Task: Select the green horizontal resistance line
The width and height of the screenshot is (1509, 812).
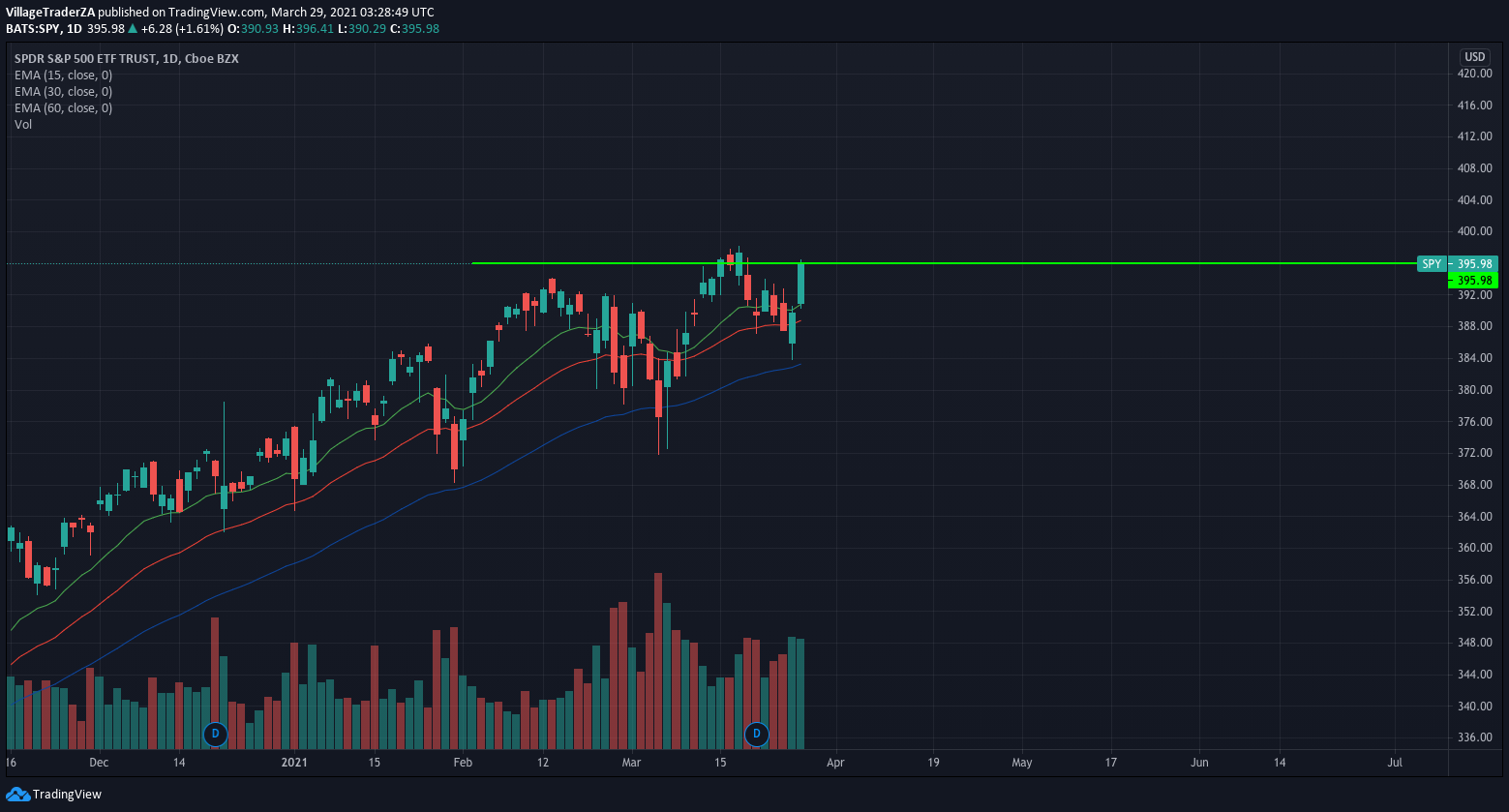Action: point(1065,263)
